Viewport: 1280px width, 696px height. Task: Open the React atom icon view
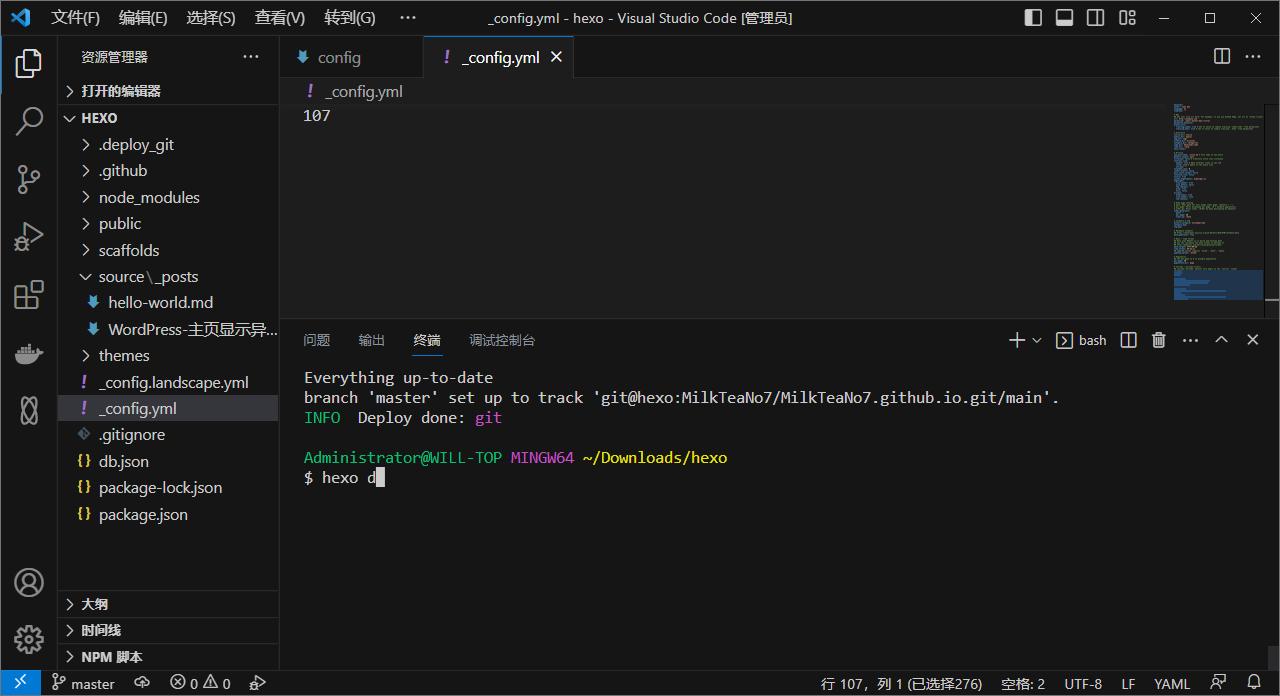(29, 409)
